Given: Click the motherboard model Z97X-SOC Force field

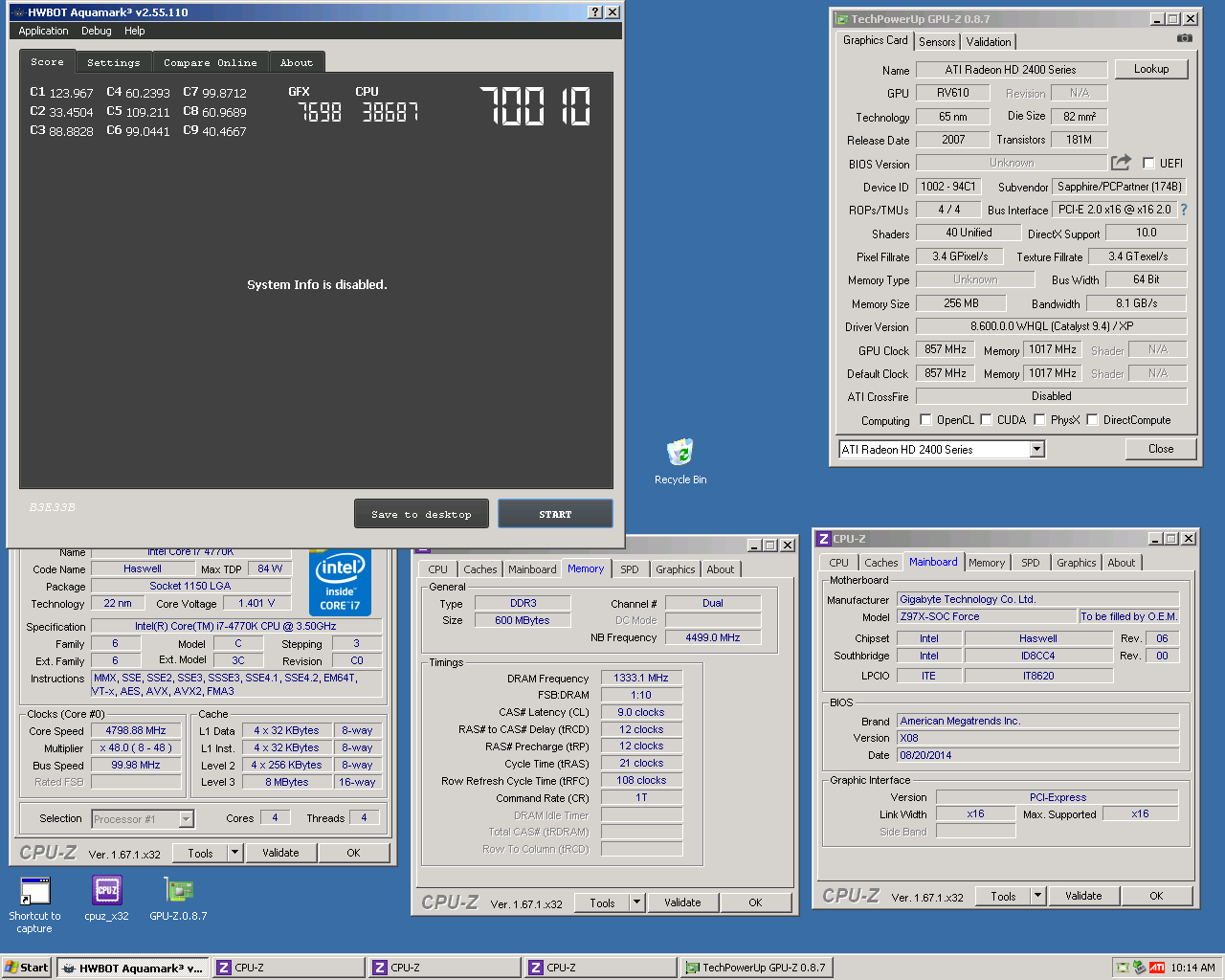Looking at the screenshot, I should [x=986, y=616].
